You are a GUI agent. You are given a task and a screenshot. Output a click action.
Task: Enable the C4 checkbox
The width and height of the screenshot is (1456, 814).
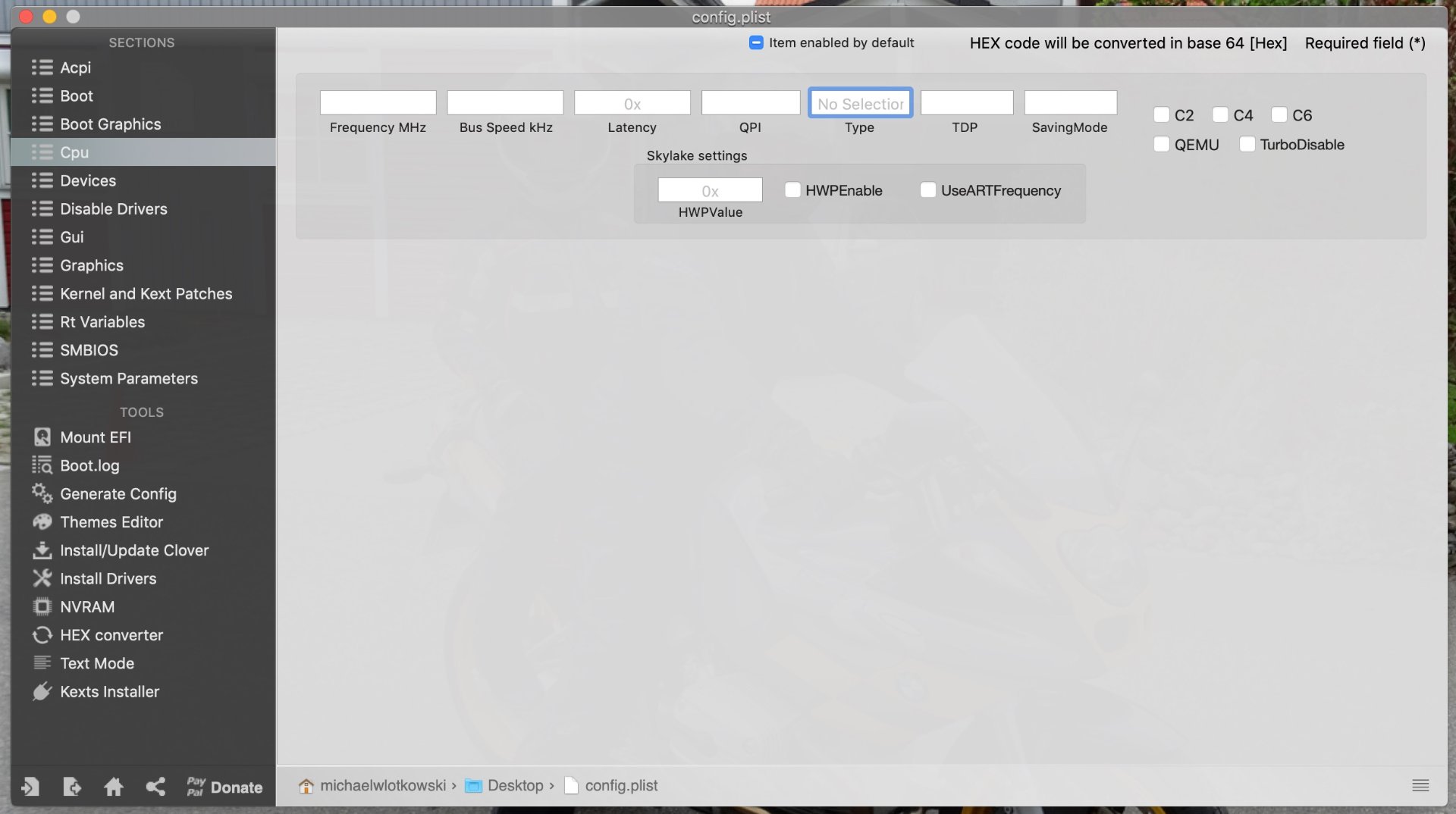(x=1220, y=114)
